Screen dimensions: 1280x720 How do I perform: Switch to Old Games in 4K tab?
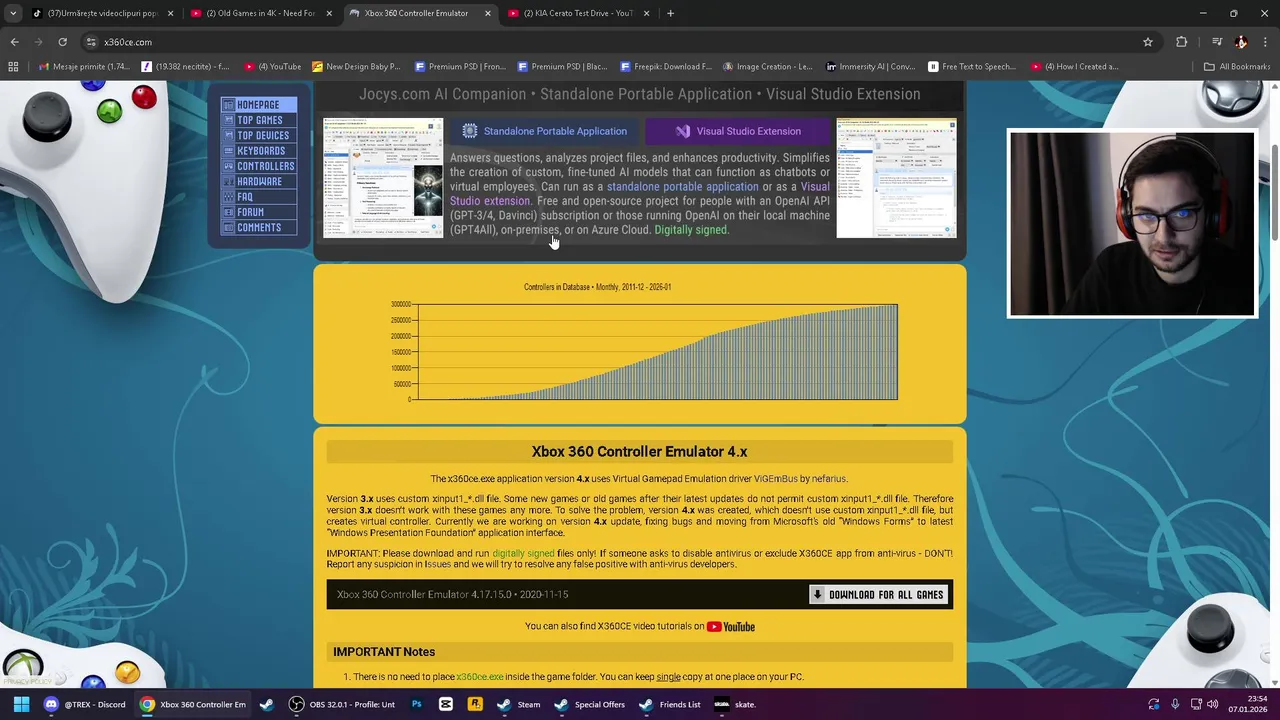point(260,13)
